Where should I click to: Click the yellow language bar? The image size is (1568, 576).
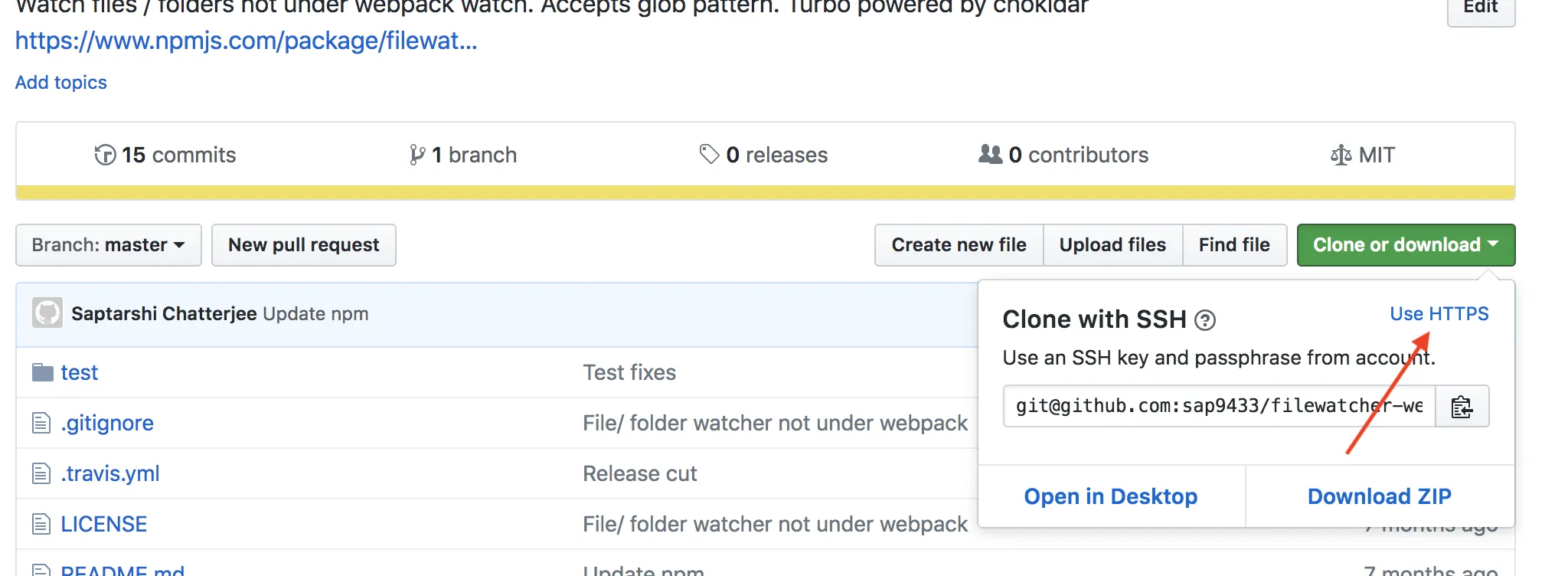766,192
